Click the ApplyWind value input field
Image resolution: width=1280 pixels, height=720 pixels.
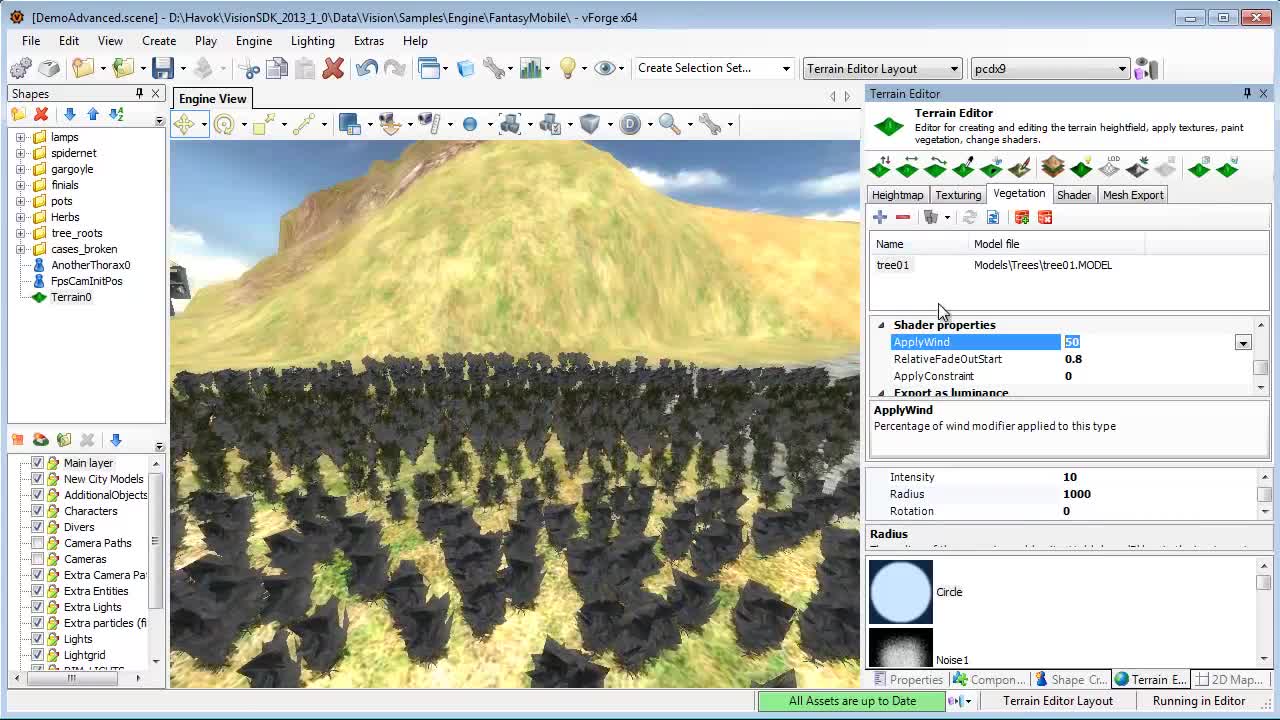click(x=1100, y=342)
